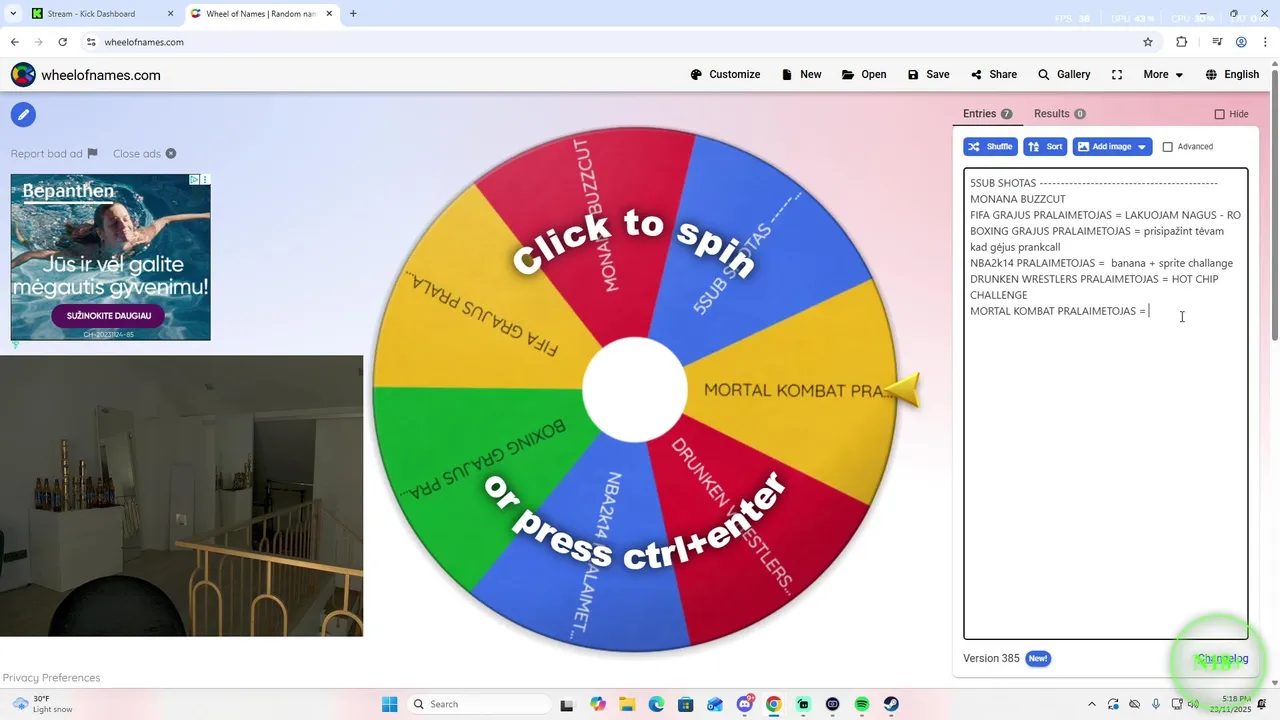Open Spotify from the taskbar
This screenshot has height=720, width=1280.
click(862, 704)
